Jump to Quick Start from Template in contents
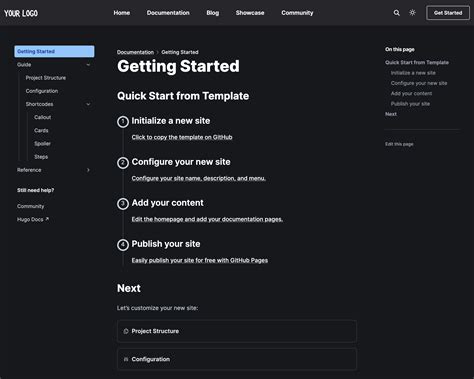 (417, 62)
